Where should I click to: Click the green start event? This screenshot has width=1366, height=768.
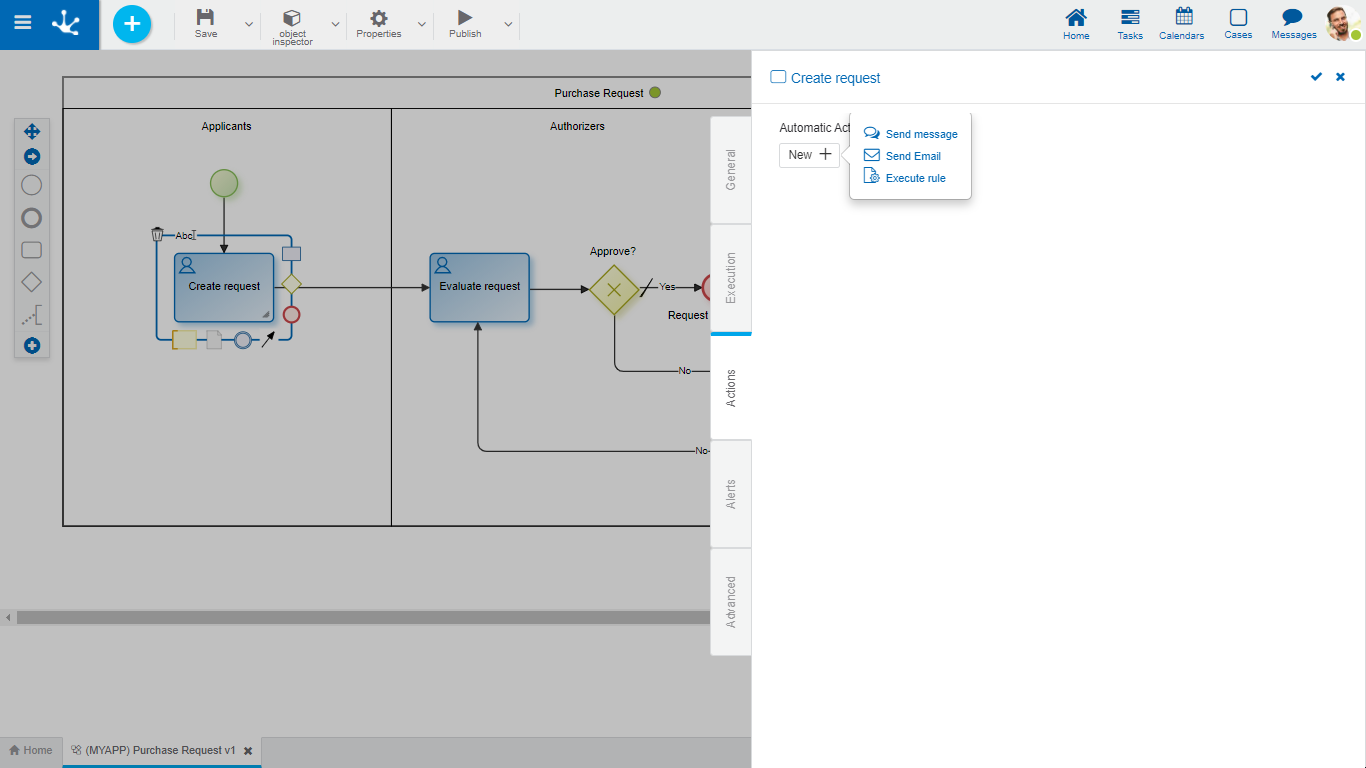(x=224, y=183)
